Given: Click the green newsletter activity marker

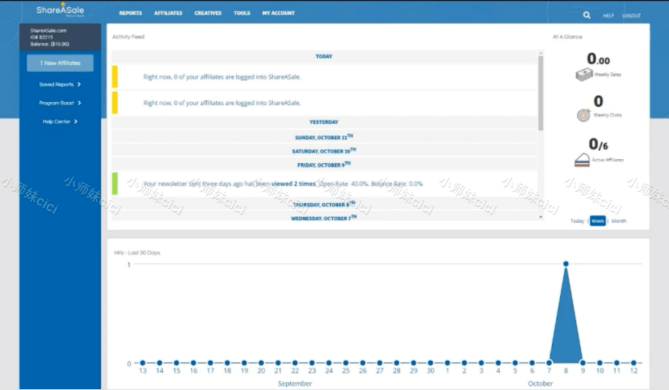Looking at the screenshot, I should point(115,183).
